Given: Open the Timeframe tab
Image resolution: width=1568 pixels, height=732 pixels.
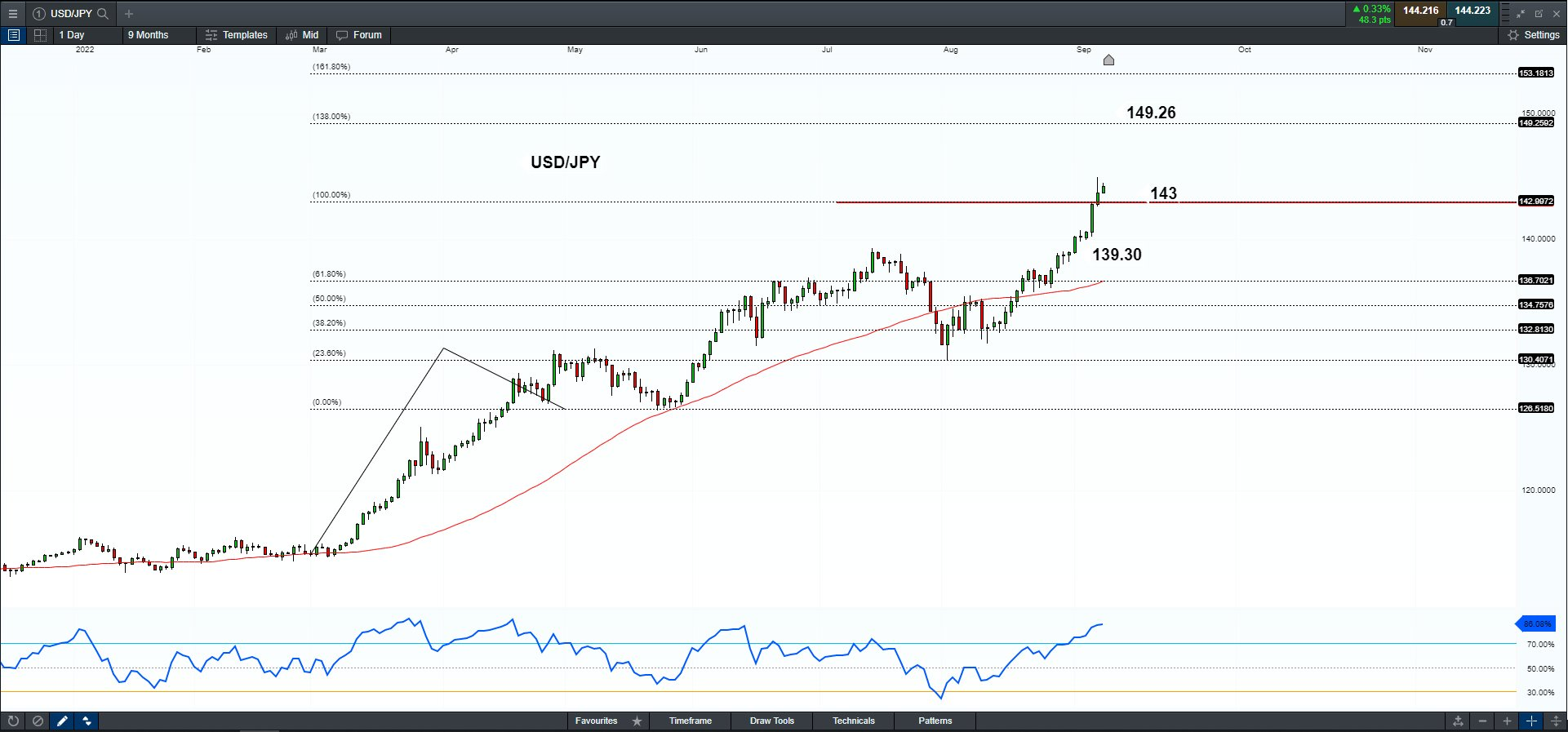Looking at the screenshot, I should 691,721.
